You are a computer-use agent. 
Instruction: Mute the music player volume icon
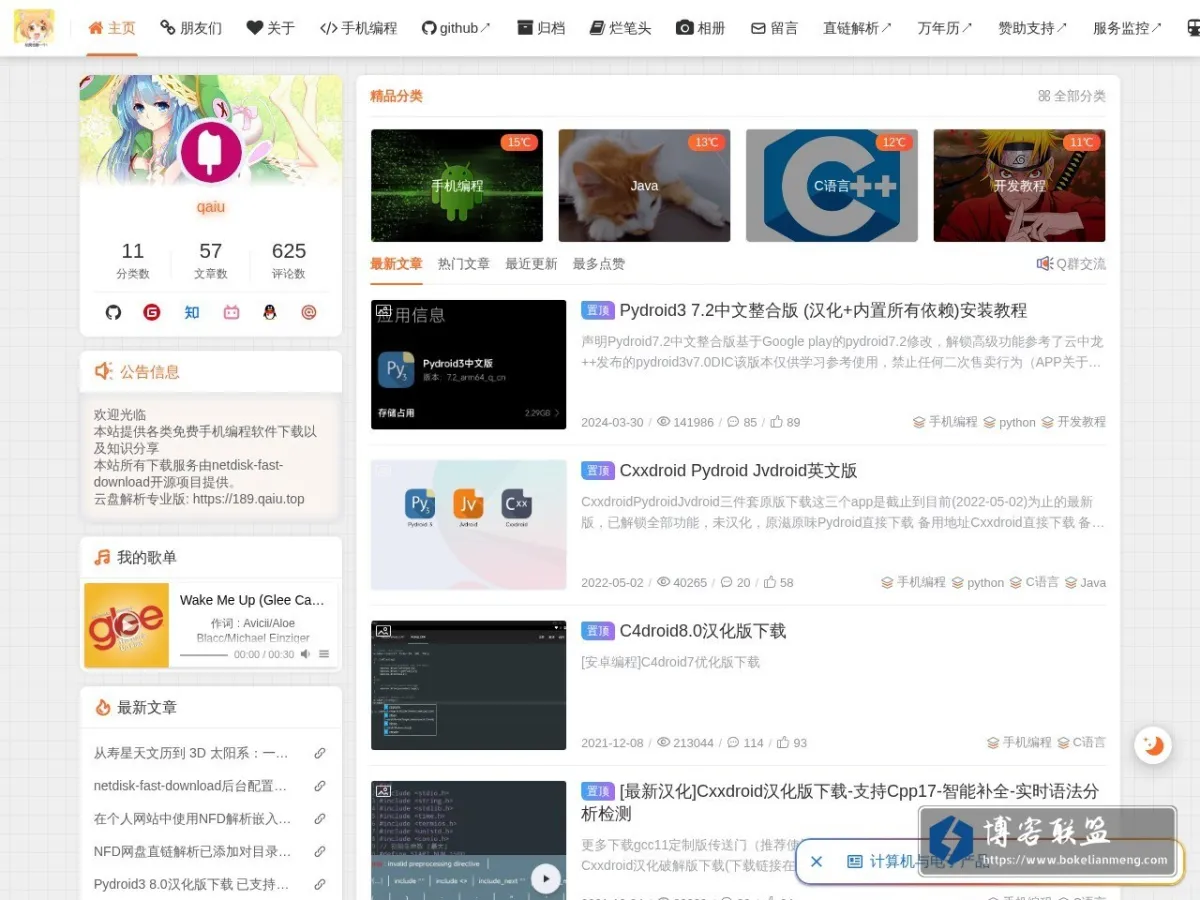point(306,654)
